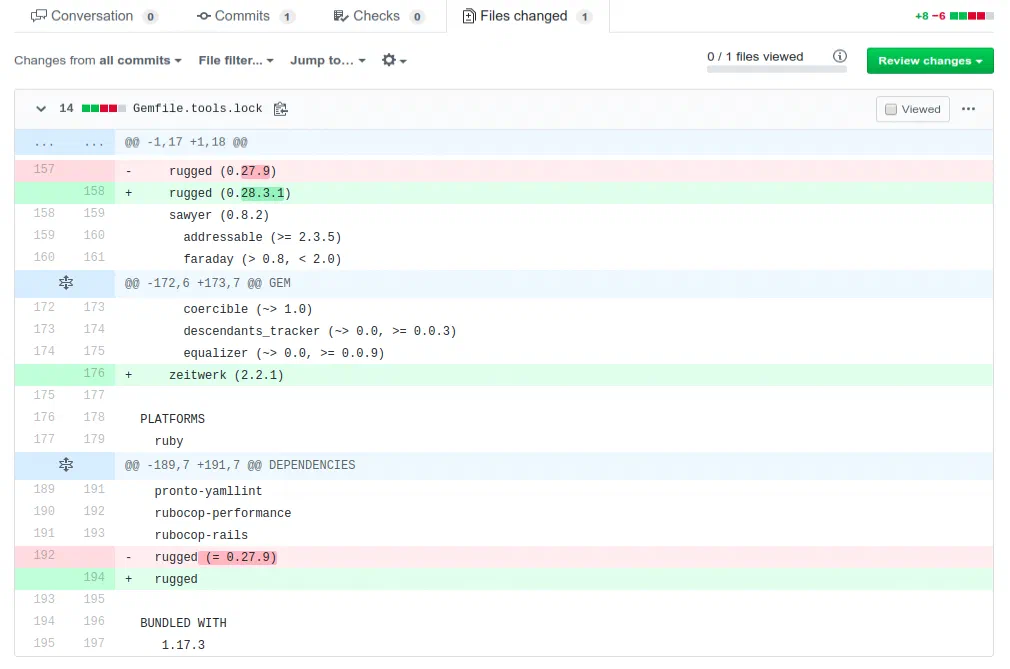Open the Jump to dropdown
1010x669 pixels.
[x=328, y=61]
